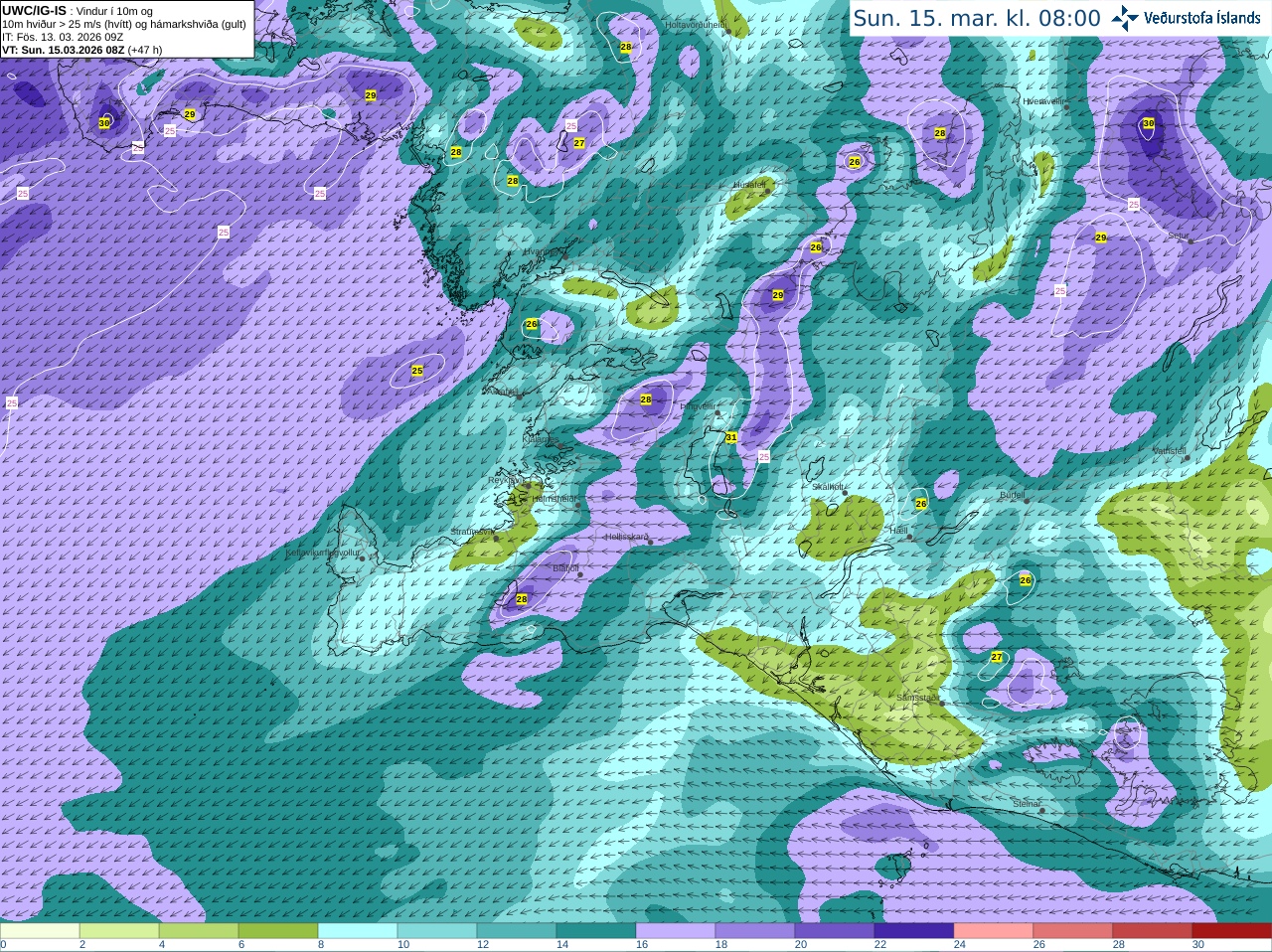Click the Búrfell station label
The width and height of the screenshot is (1272, 952).
tap(1013, 494)
